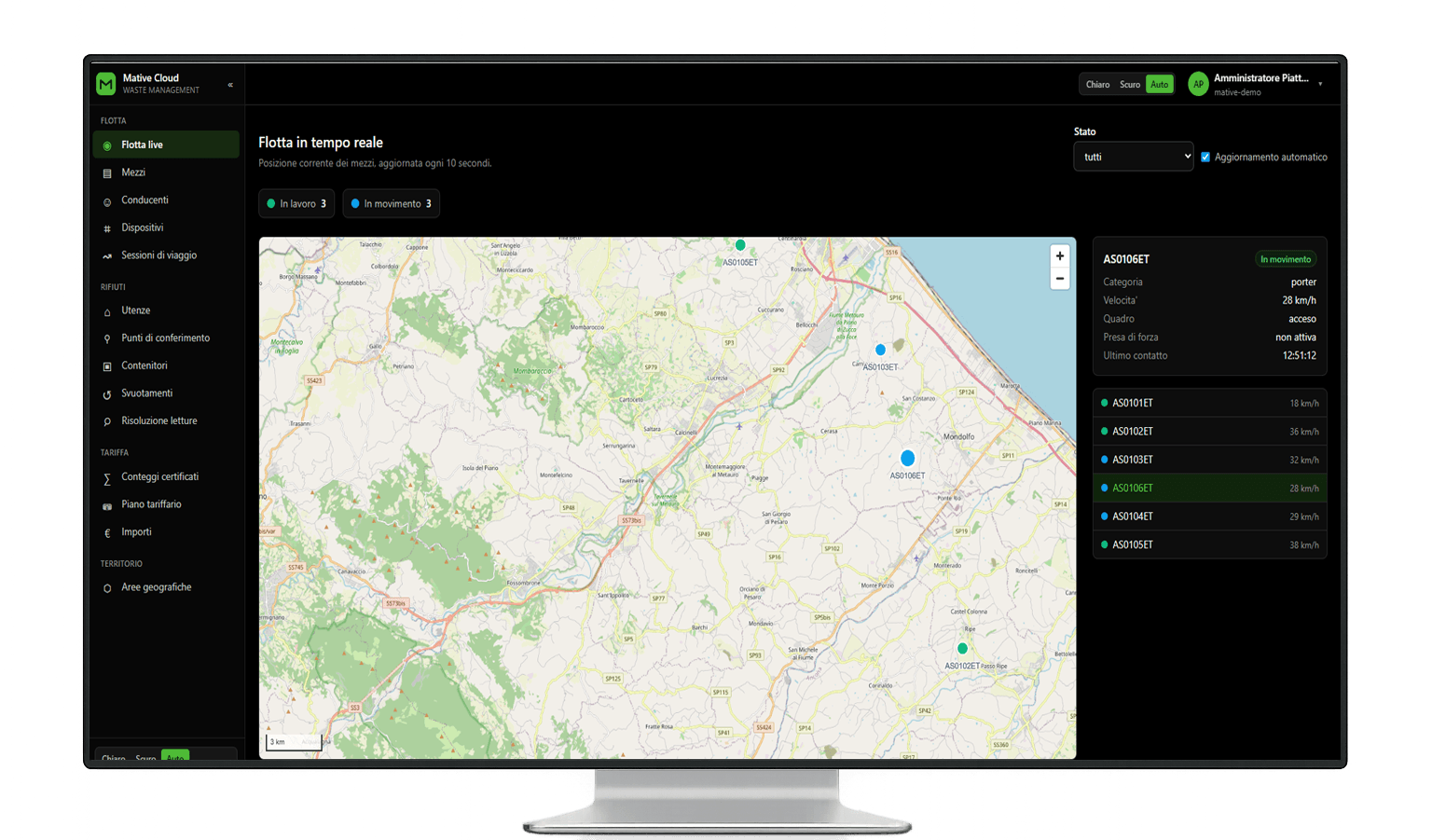Go to Svuotamenti
Viewport: 1432px width, 840px height.
pos(166,393)
